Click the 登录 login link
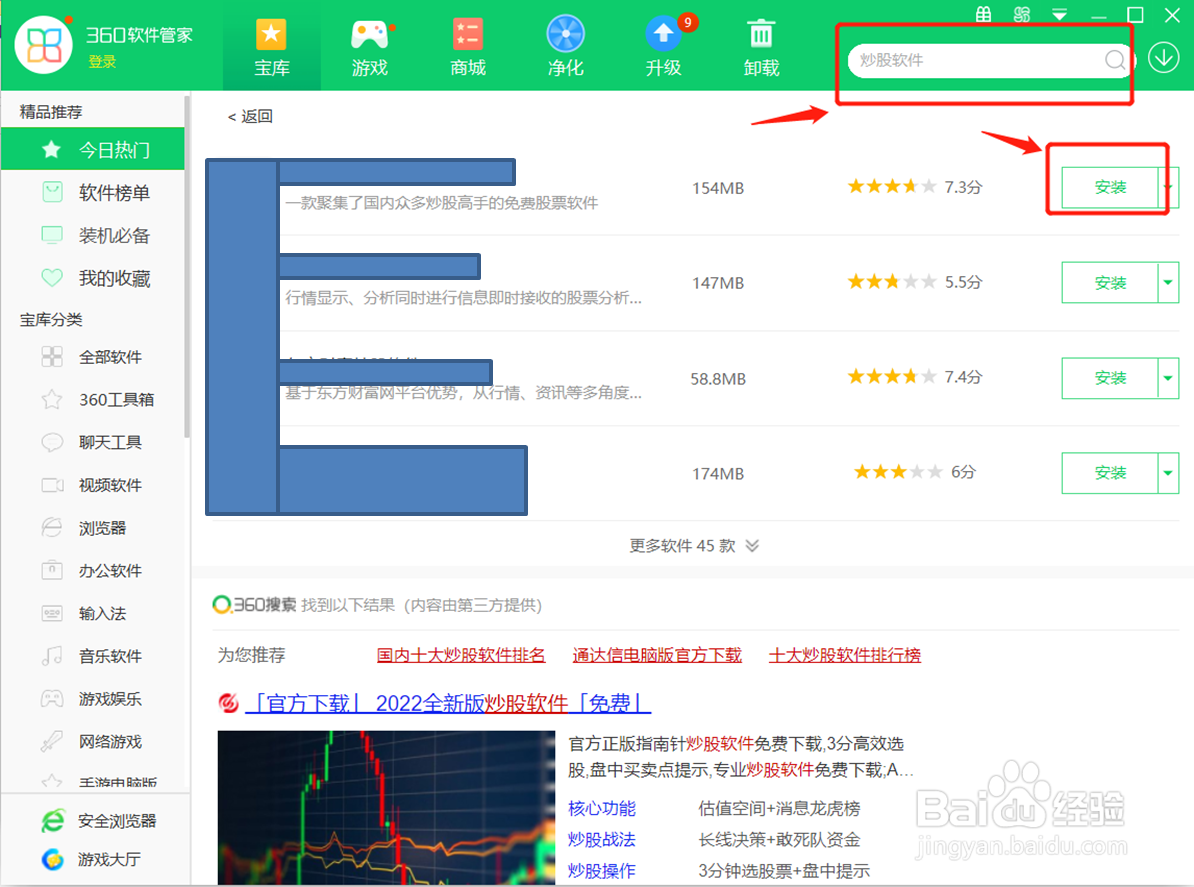 pos(102,62)
